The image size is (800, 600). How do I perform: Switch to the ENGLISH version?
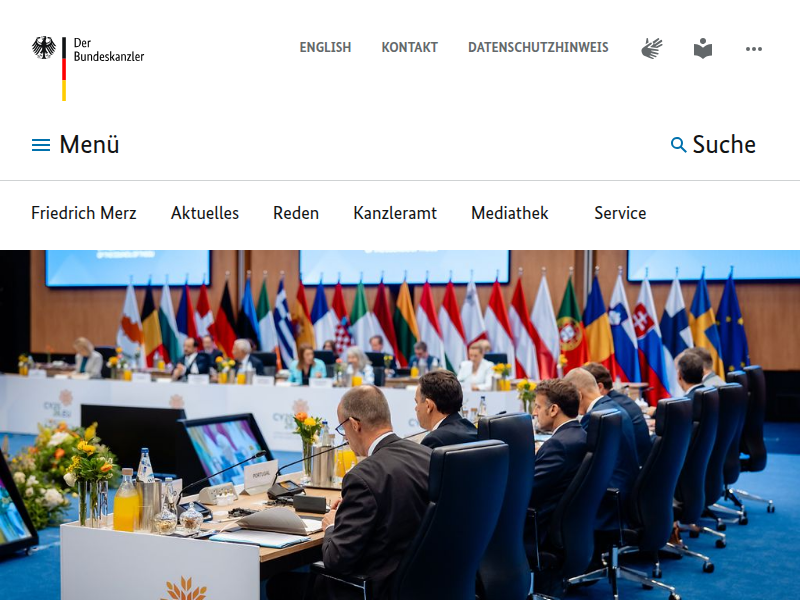coord(325,47)
